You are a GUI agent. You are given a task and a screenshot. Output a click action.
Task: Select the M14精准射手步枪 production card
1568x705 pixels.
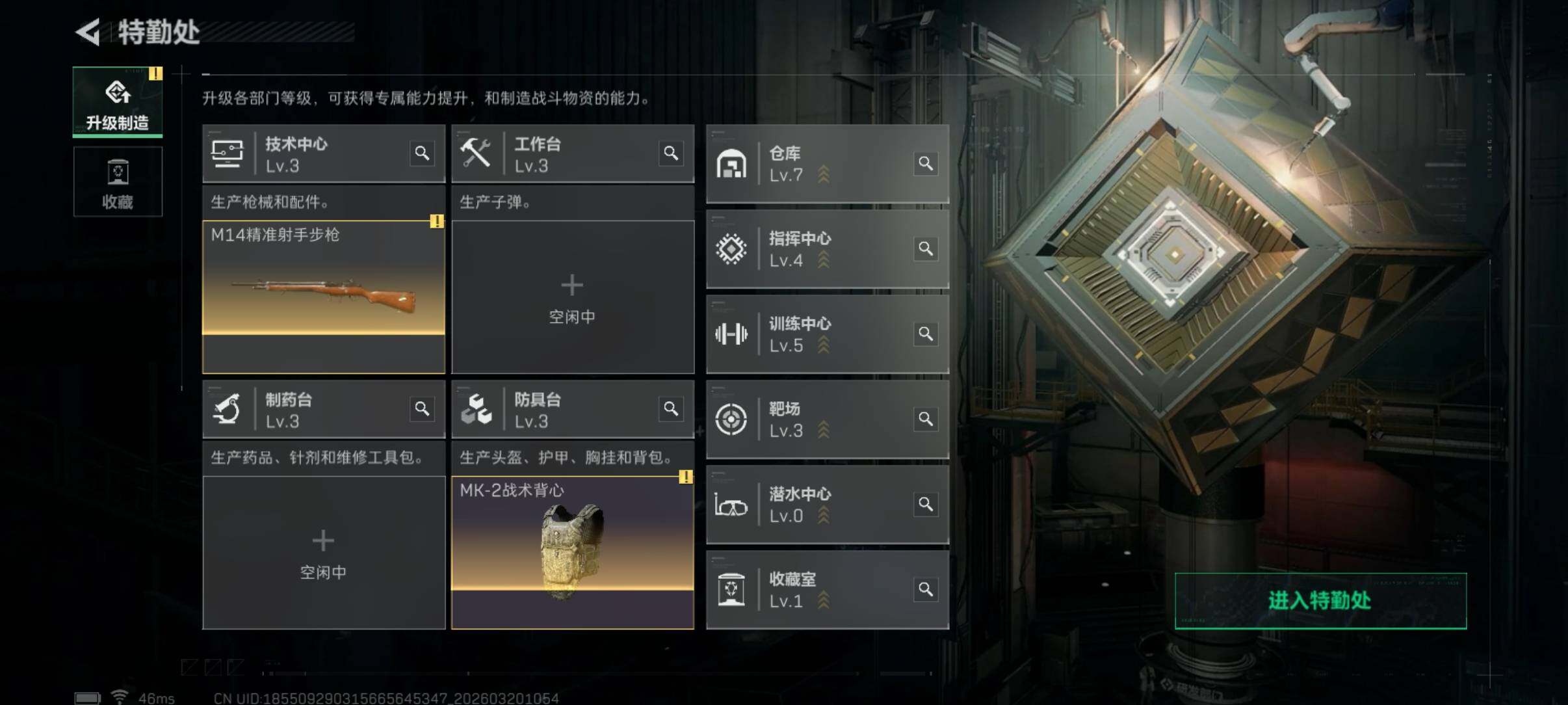tap(324, 297)
